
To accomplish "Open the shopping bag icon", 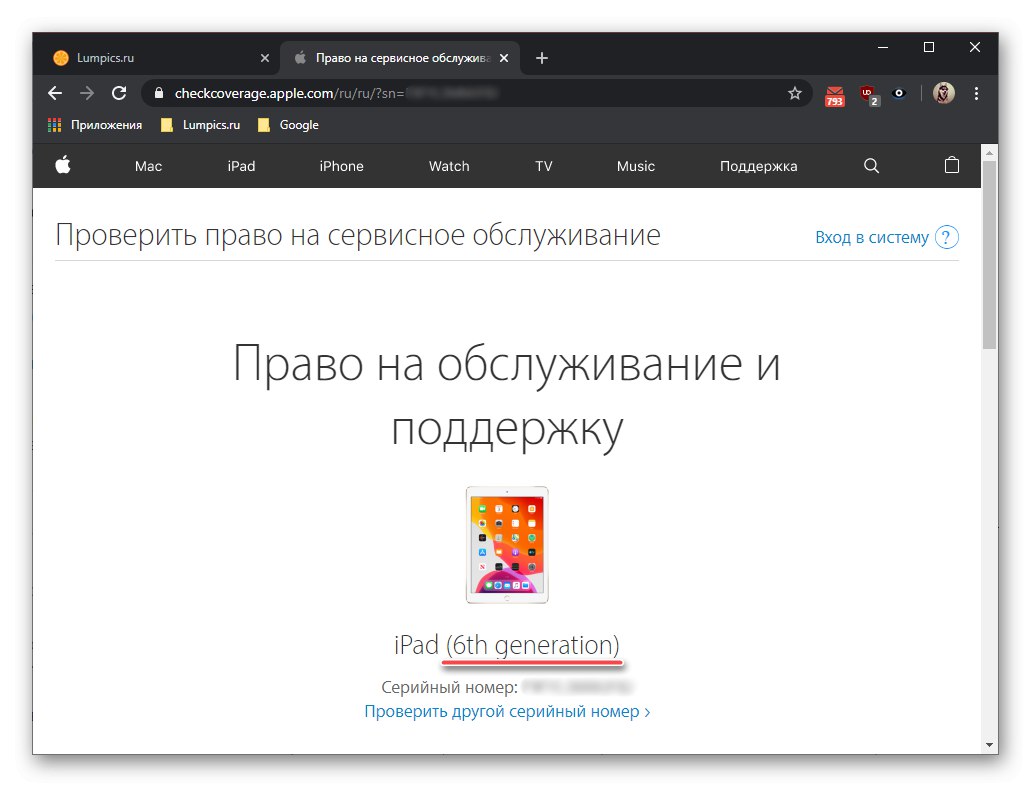I will (x=951, y=165).
